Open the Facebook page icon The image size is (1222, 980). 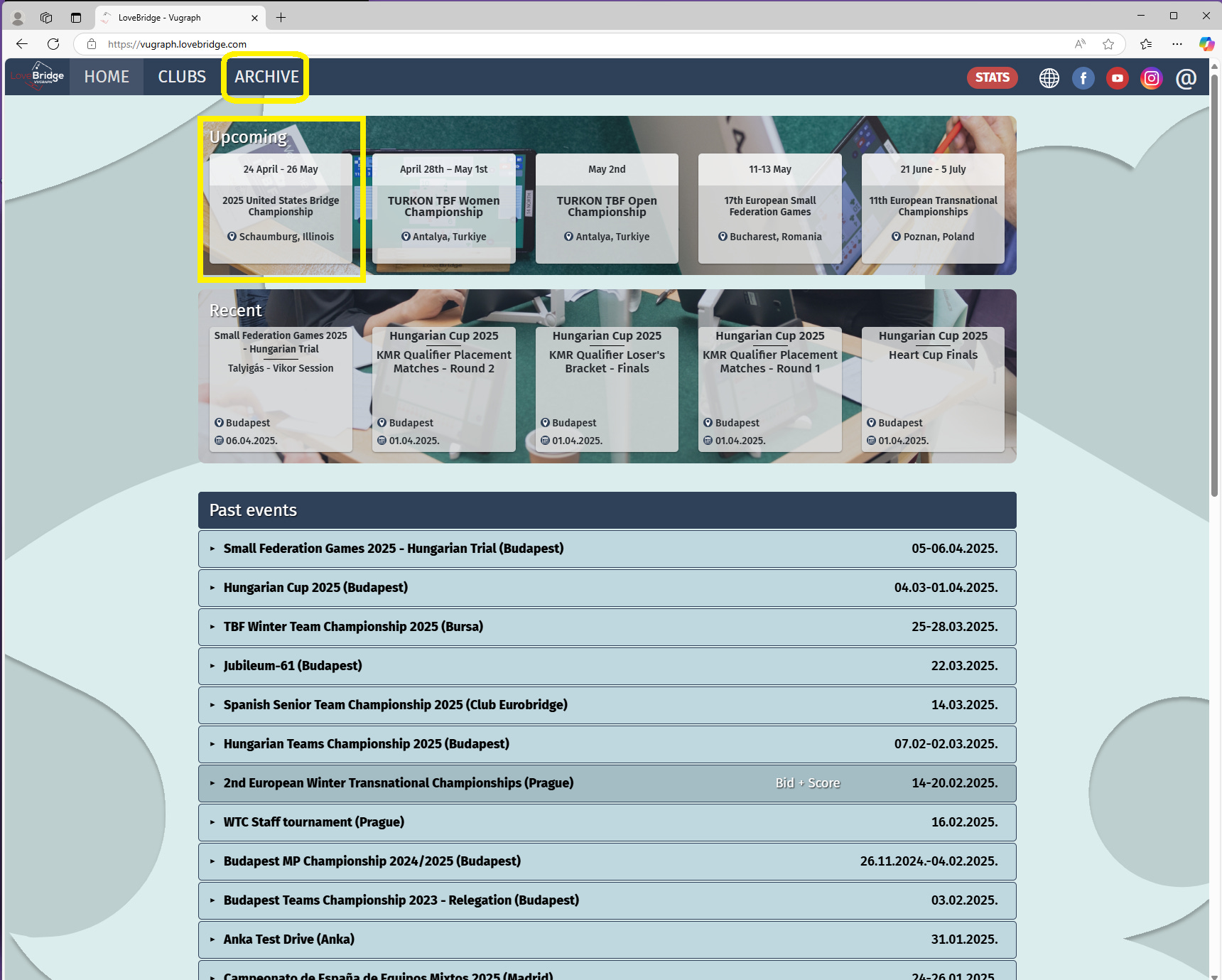pyautogui.click(x=1083, y=78)
